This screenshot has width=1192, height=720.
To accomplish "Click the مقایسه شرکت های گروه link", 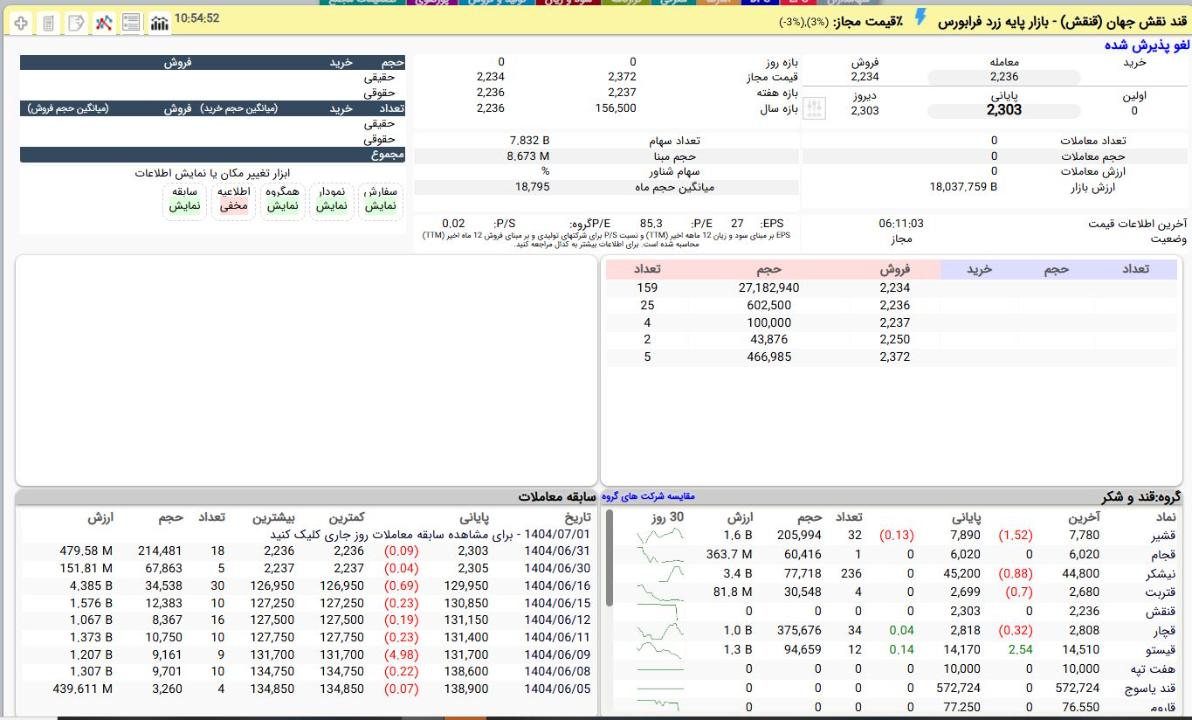I will (648, 496).
